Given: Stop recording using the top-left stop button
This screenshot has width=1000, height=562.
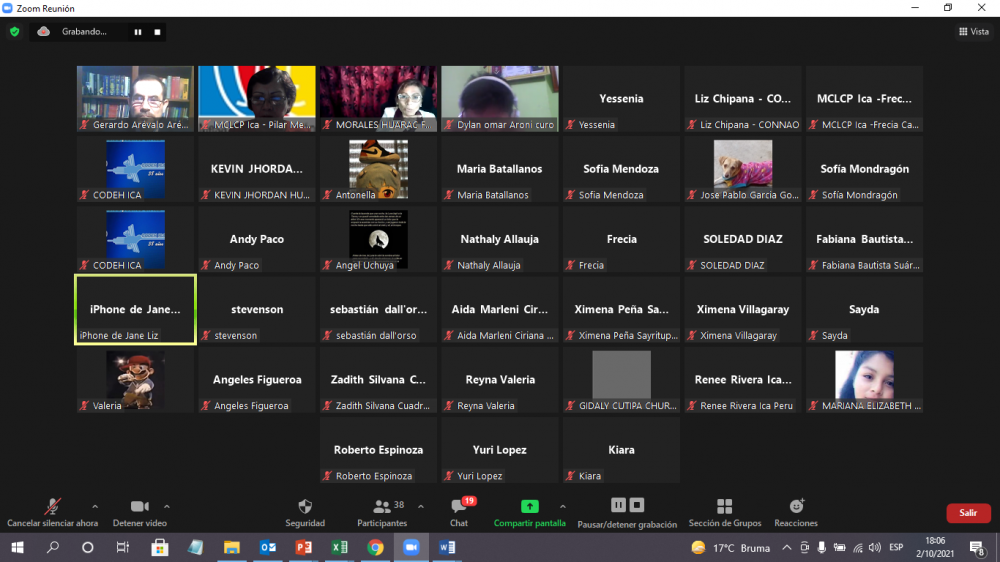Looking at the screenshot, I should 158,32.
